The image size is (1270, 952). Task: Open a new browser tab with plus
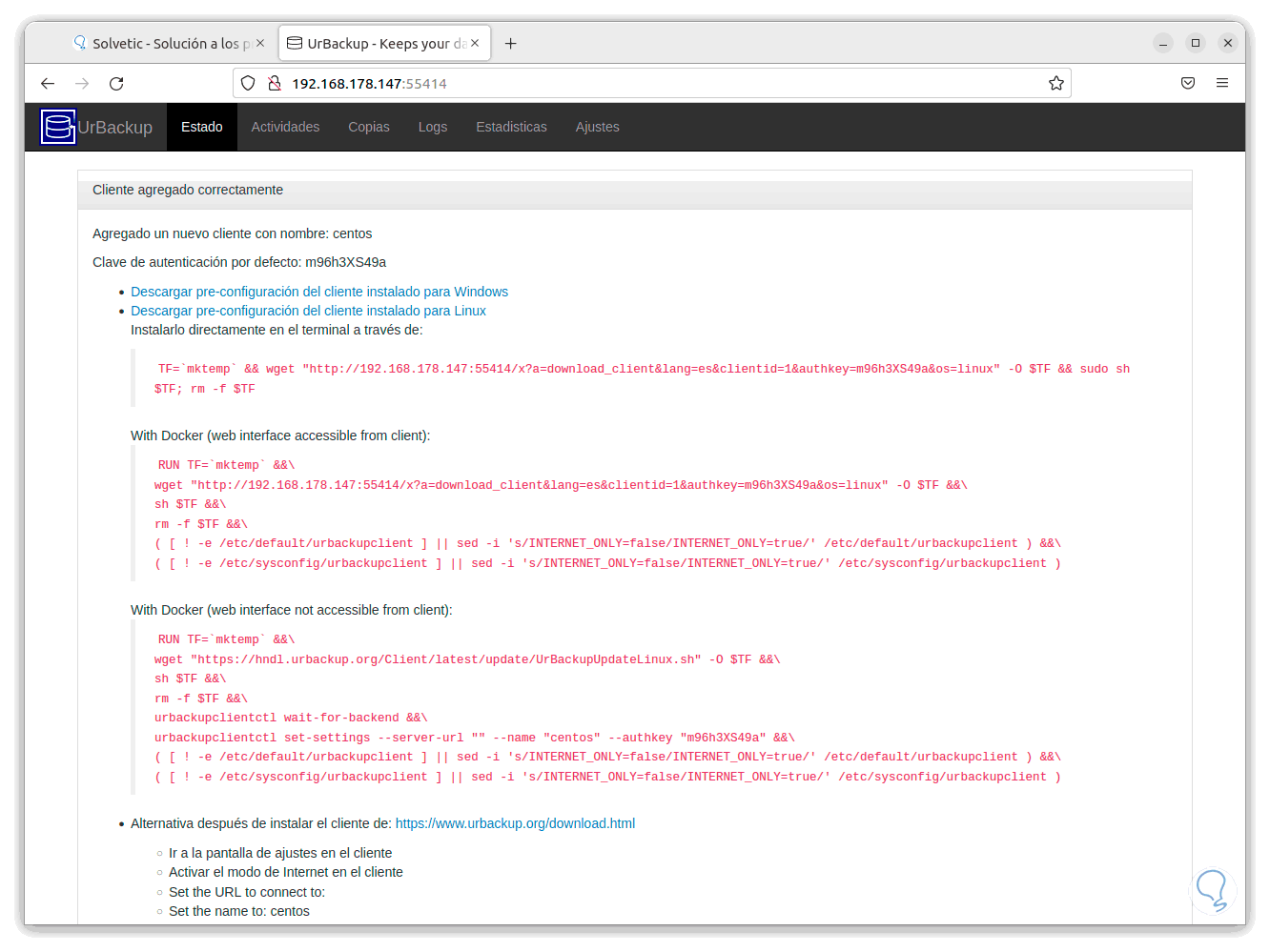[x=511, y=44]
